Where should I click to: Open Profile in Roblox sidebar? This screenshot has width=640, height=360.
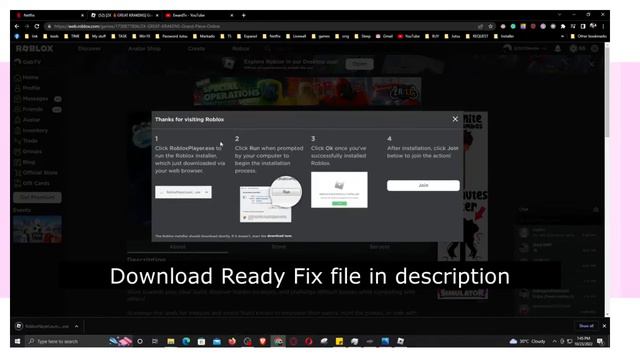click(x=27, y=88)
